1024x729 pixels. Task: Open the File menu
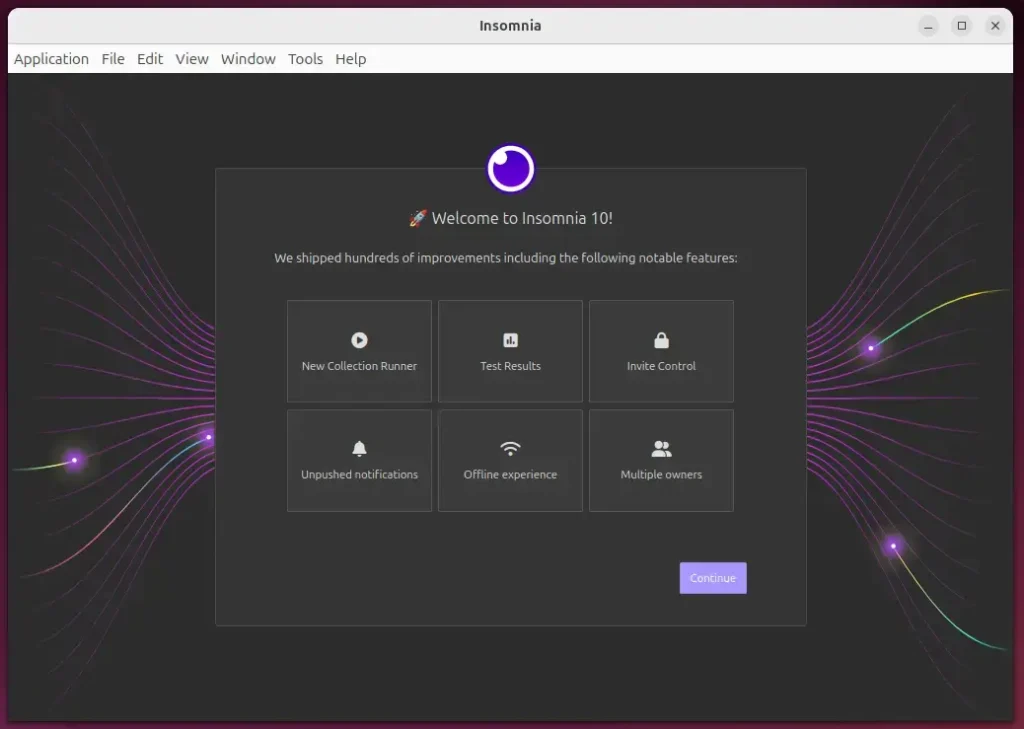pyautogui.click(x=113, y=59)
